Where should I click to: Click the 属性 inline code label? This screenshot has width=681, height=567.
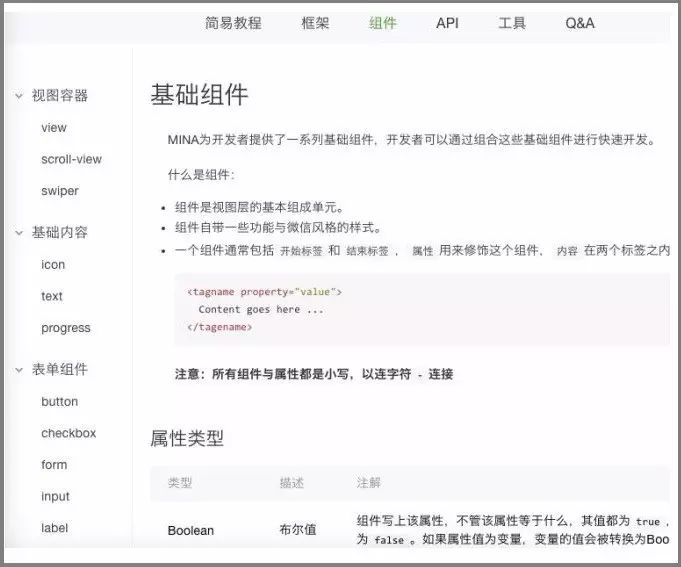point(423,251)
